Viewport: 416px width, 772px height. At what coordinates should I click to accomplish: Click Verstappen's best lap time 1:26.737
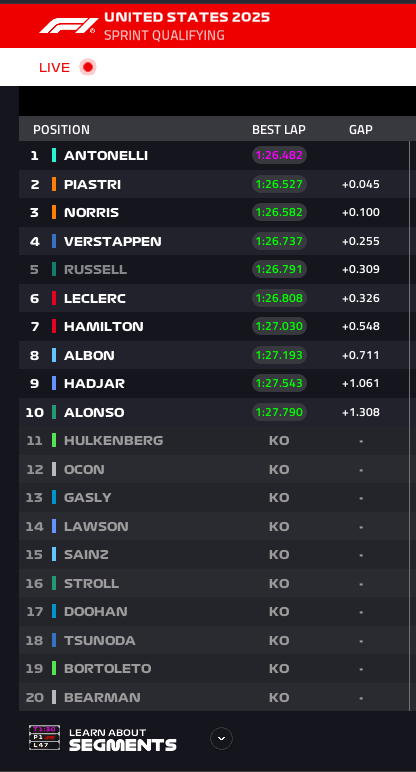pyautogui.click(x=279, y=241)
